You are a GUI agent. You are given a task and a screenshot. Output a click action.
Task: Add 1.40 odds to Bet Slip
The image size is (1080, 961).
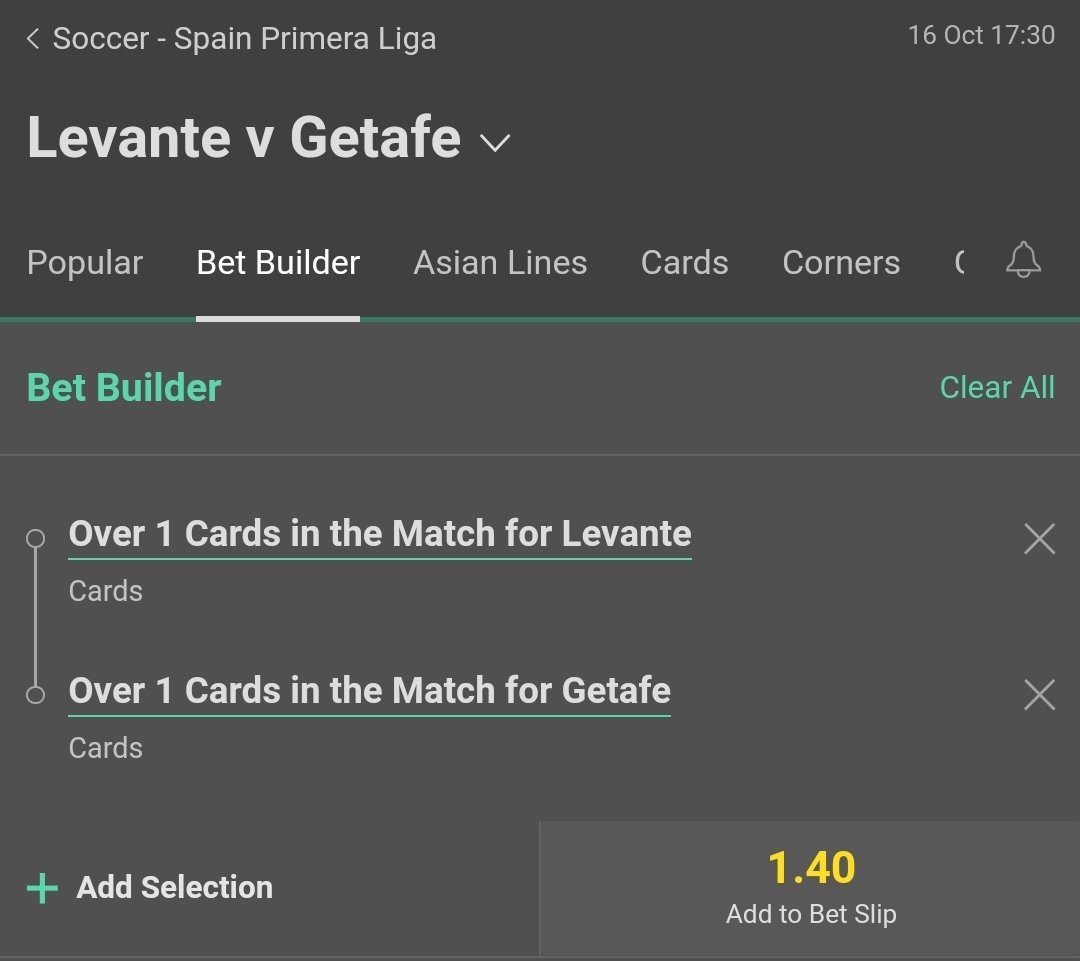pos(810,888)
